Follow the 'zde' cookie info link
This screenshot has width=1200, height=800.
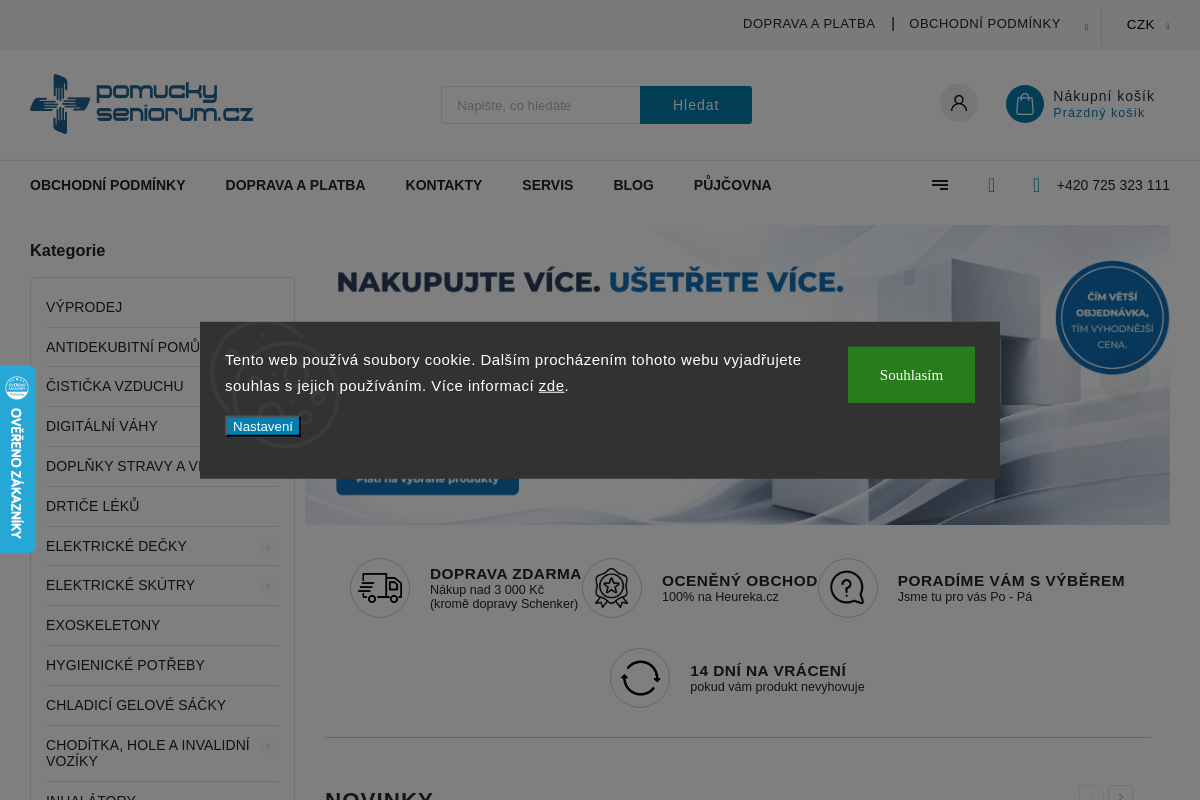tap(552, 385)
